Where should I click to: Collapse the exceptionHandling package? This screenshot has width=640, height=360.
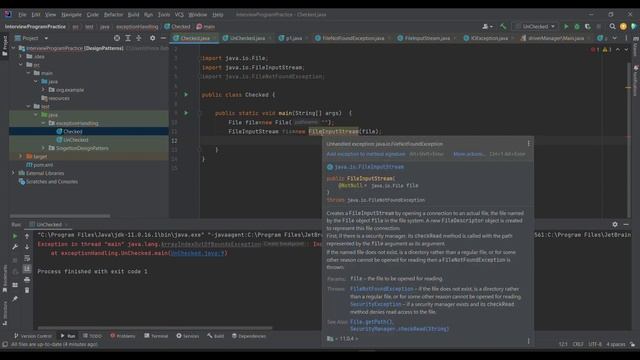coord(43,123)
